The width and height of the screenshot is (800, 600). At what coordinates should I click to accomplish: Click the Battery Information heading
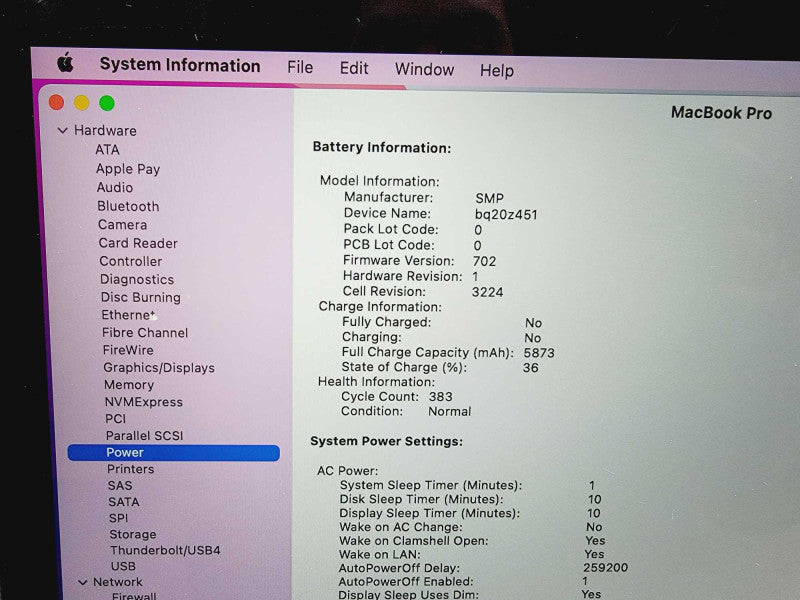(x=382, y=147)
